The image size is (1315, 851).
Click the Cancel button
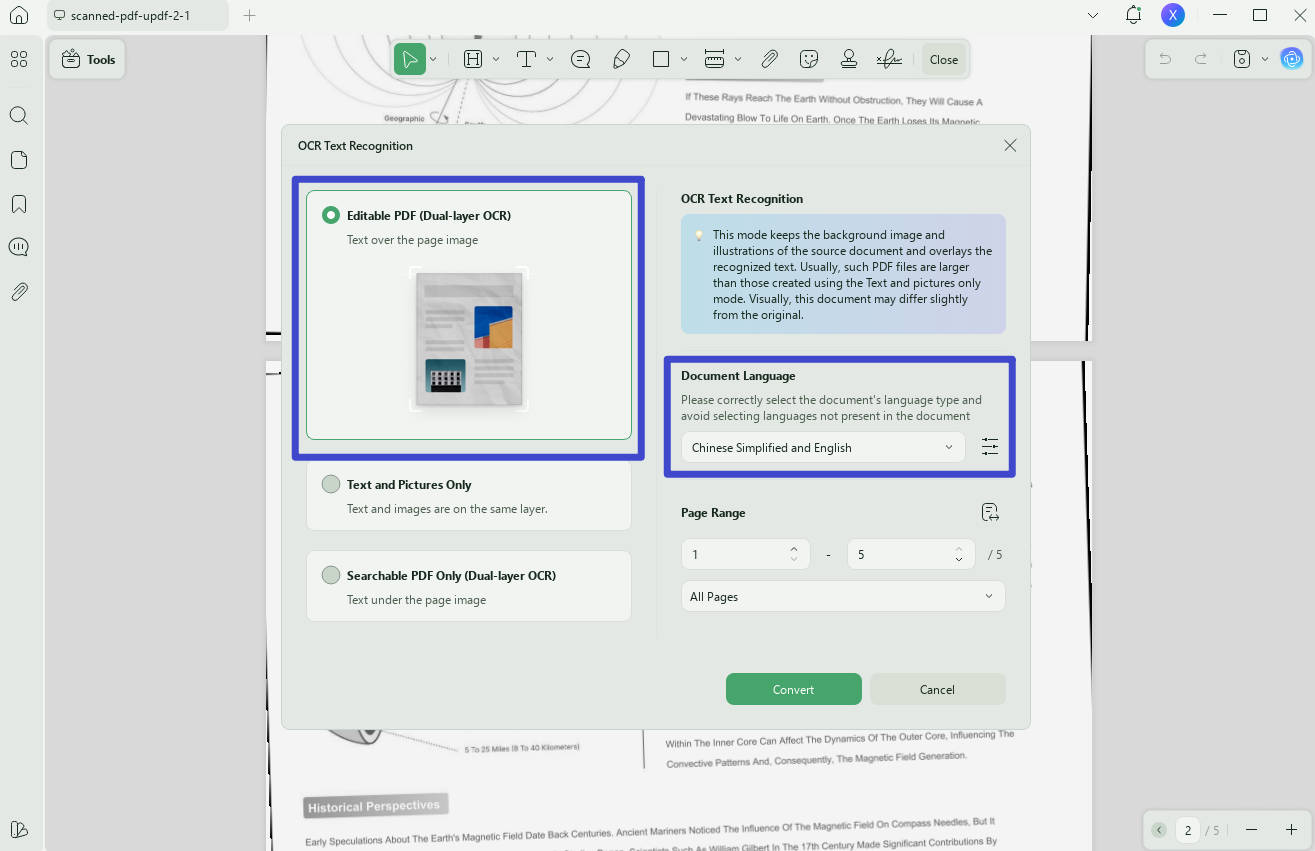(937, 689)
